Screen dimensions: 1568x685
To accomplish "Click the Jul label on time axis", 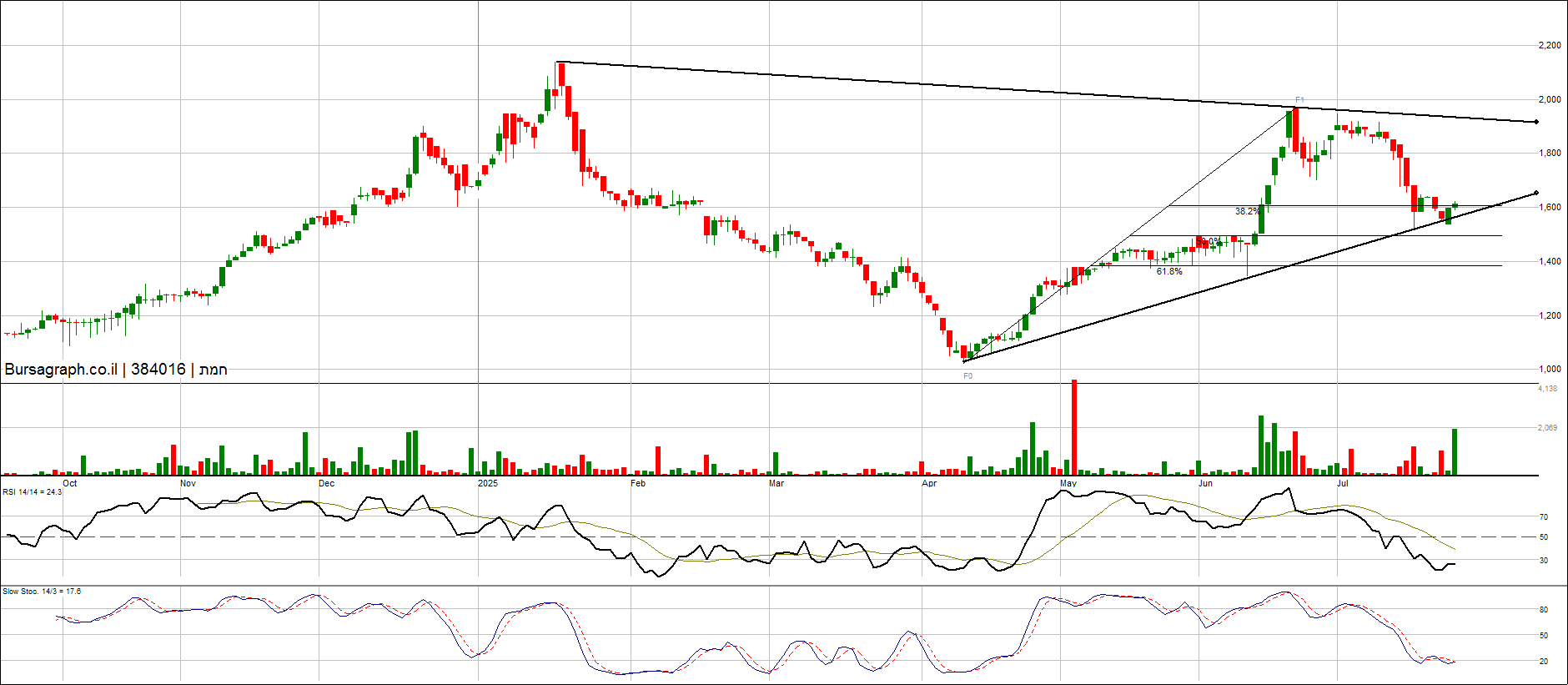I will [x=1343, y=484].
